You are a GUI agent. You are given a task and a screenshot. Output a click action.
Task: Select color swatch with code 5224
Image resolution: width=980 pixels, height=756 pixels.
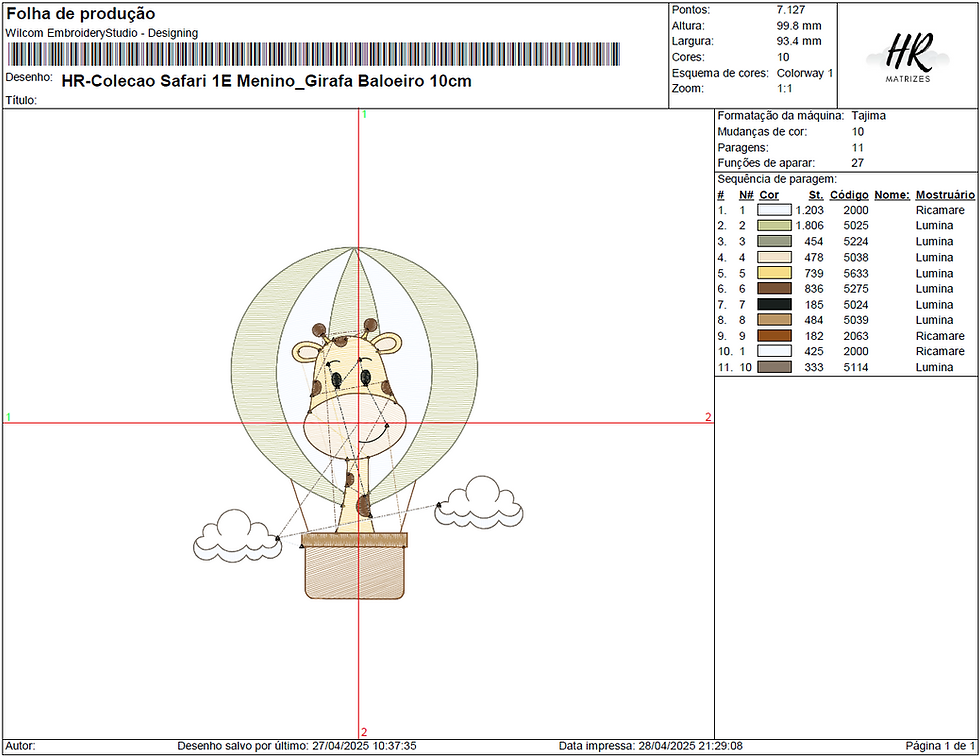pos(774,241)
